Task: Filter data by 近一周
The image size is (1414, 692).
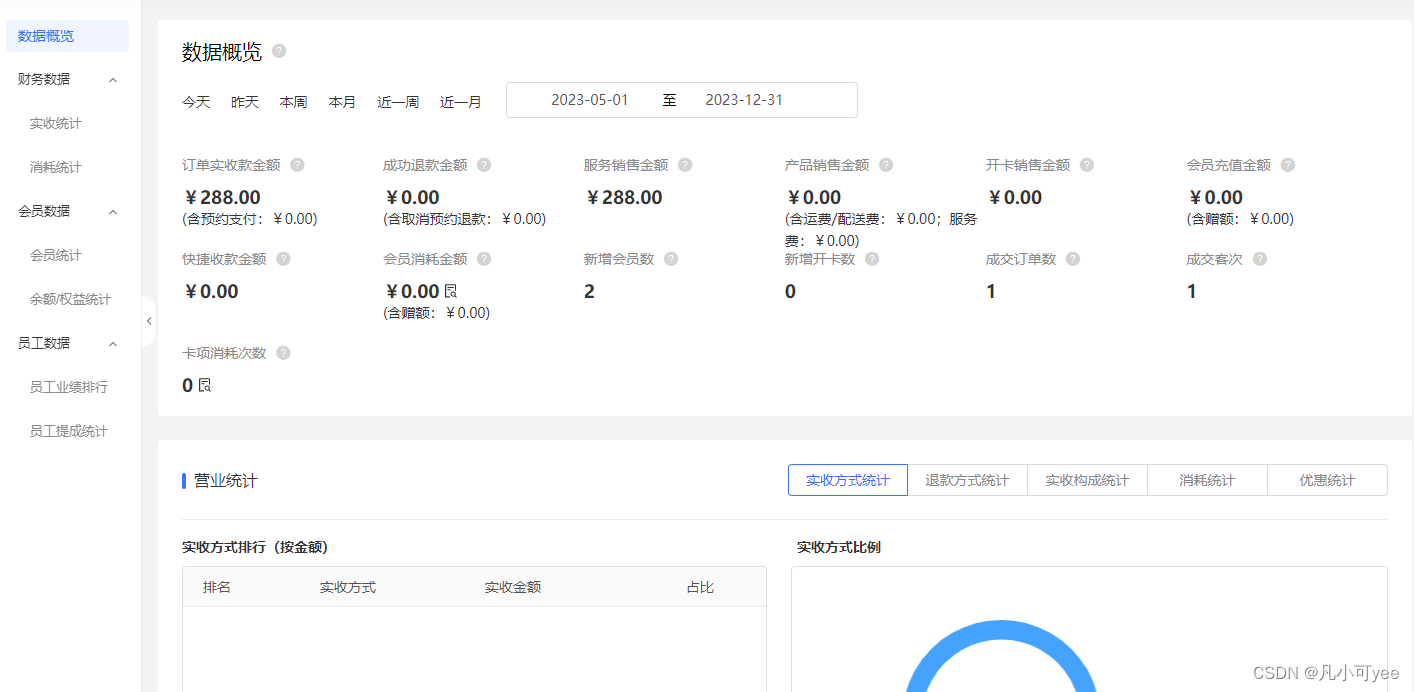Action: 398,102
